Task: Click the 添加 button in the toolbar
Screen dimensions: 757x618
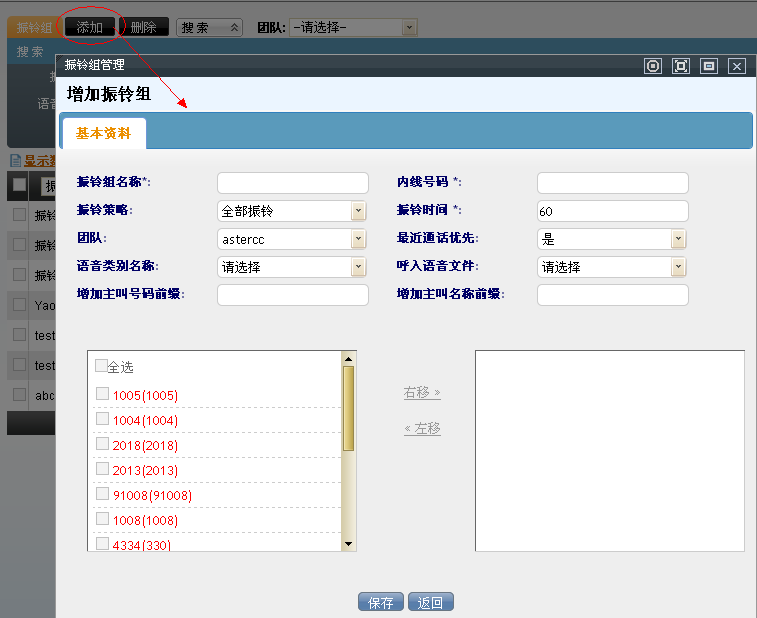Action: [90, 27]
